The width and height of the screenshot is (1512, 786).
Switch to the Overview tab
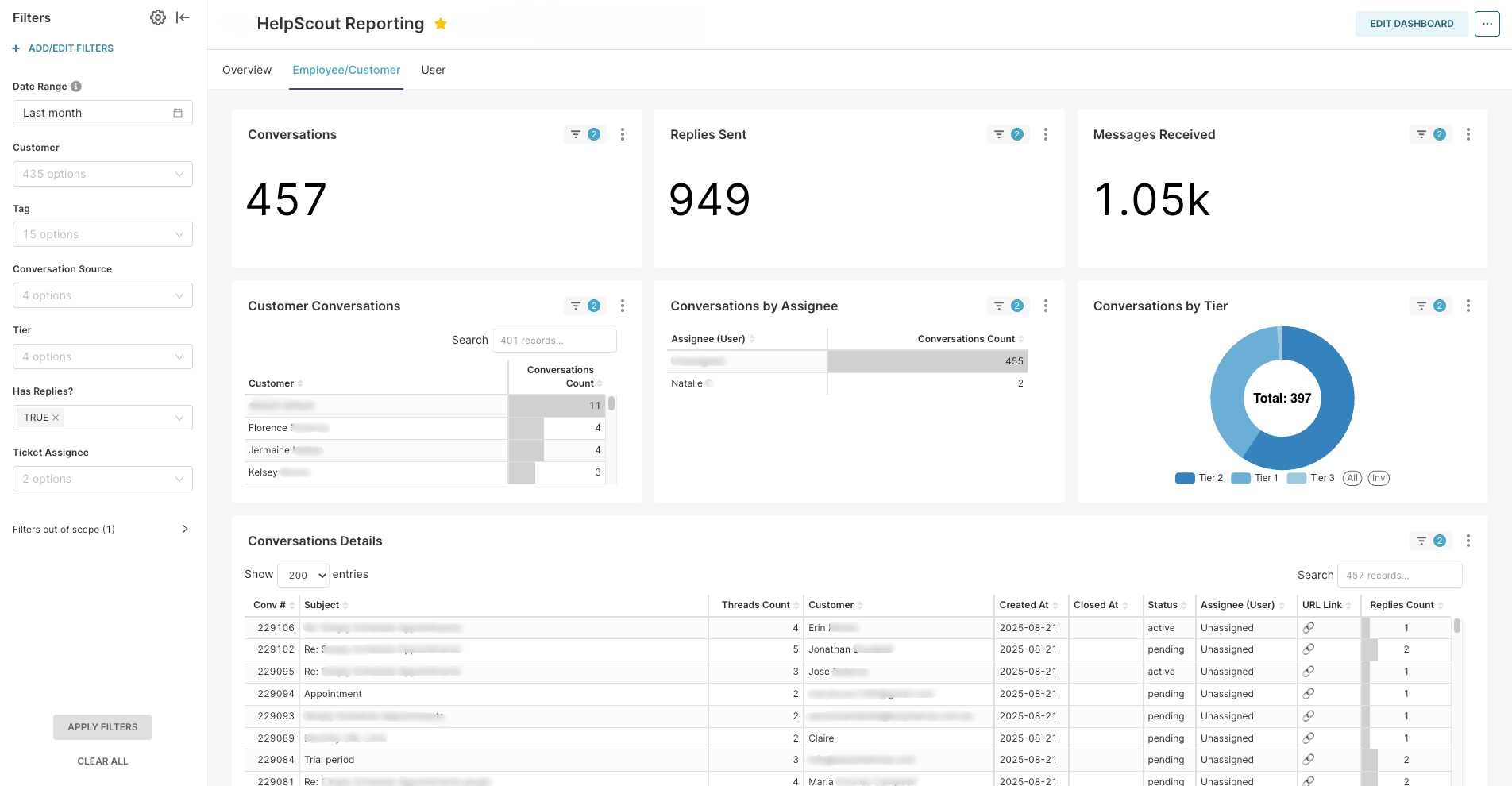click(246, 70)
